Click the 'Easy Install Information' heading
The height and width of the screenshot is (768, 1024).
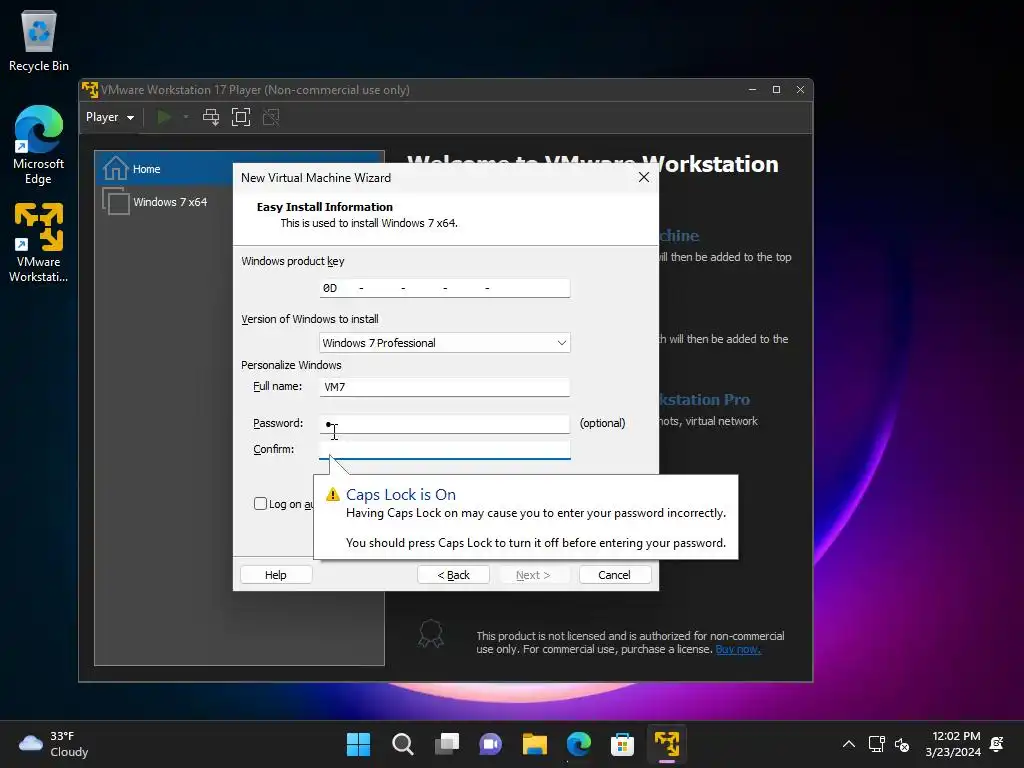pyautogui.click(x=325, y=207)
